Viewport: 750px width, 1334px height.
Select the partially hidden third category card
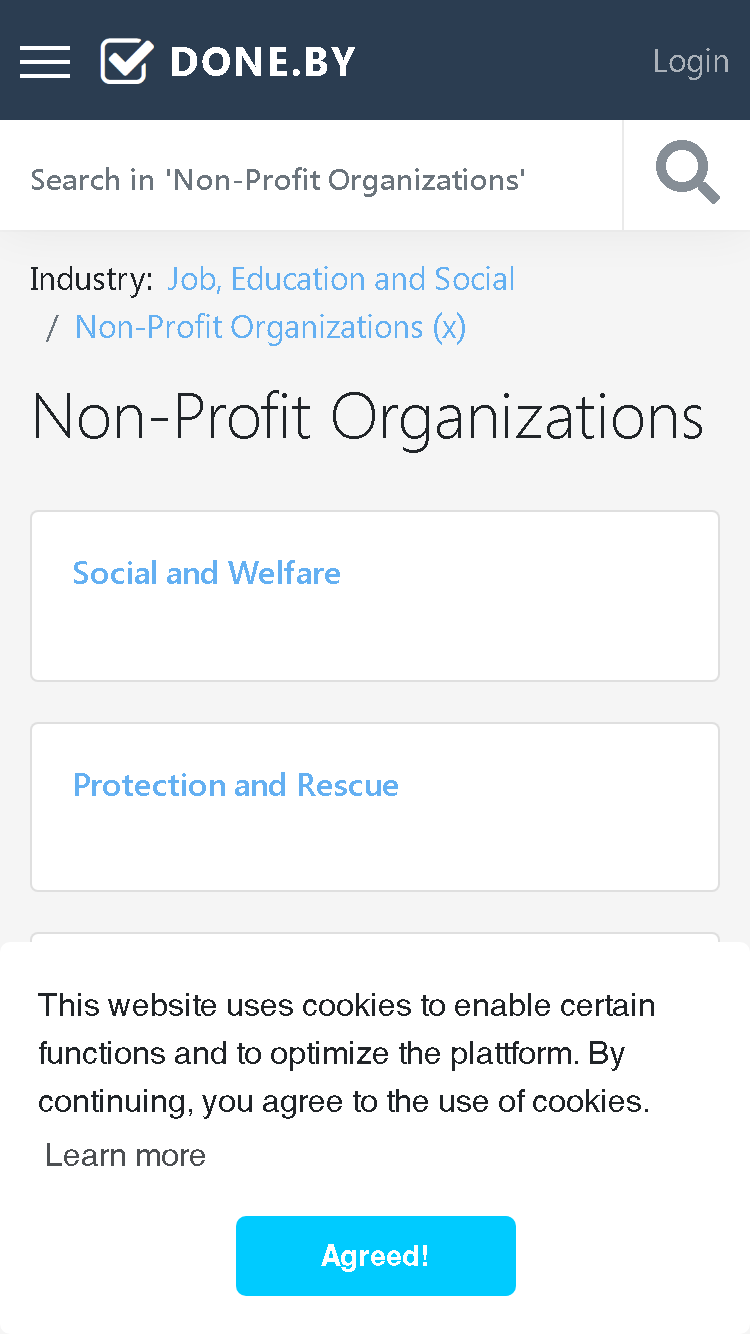(x=375, y=938)
